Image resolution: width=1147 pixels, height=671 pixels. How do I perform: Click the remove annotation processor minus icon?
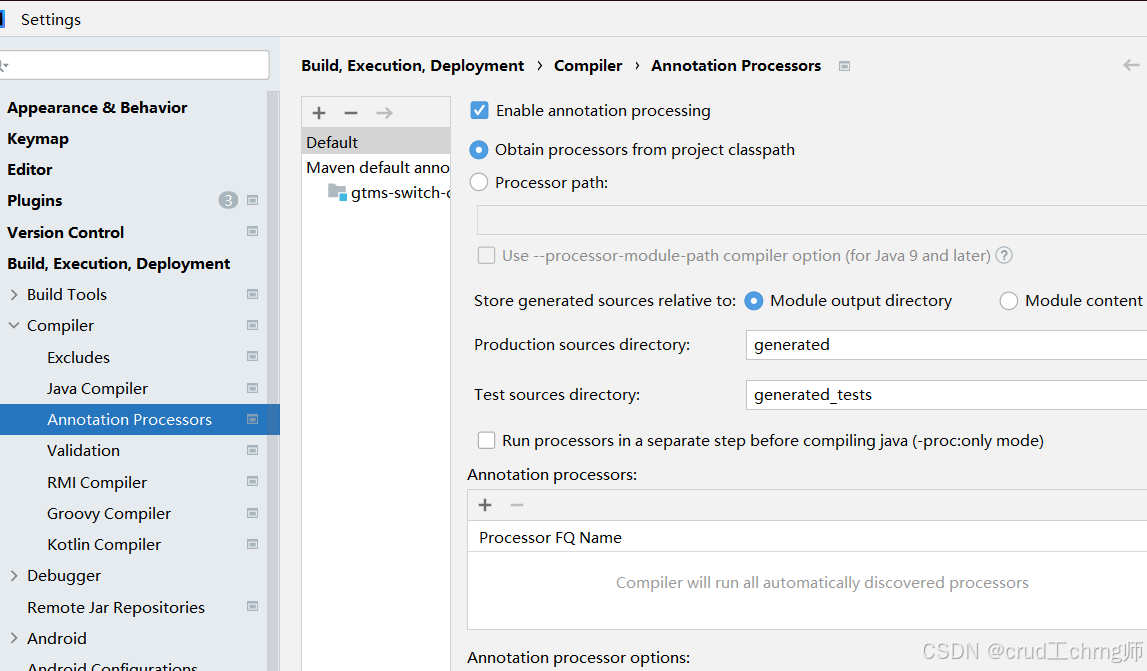517,505
